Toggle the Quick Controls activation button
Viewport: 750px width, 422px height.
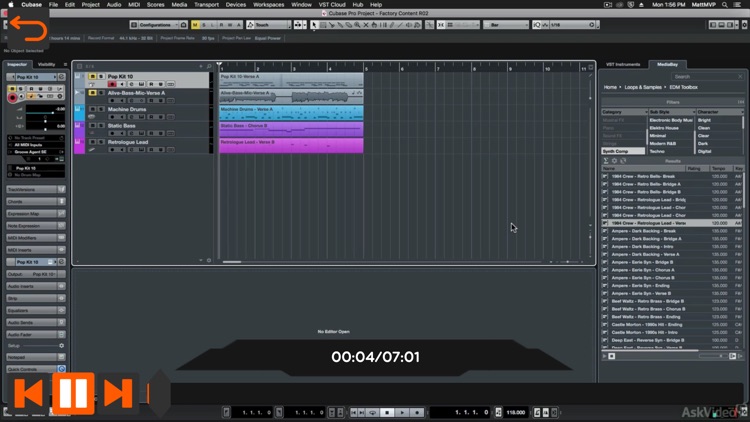61,369
